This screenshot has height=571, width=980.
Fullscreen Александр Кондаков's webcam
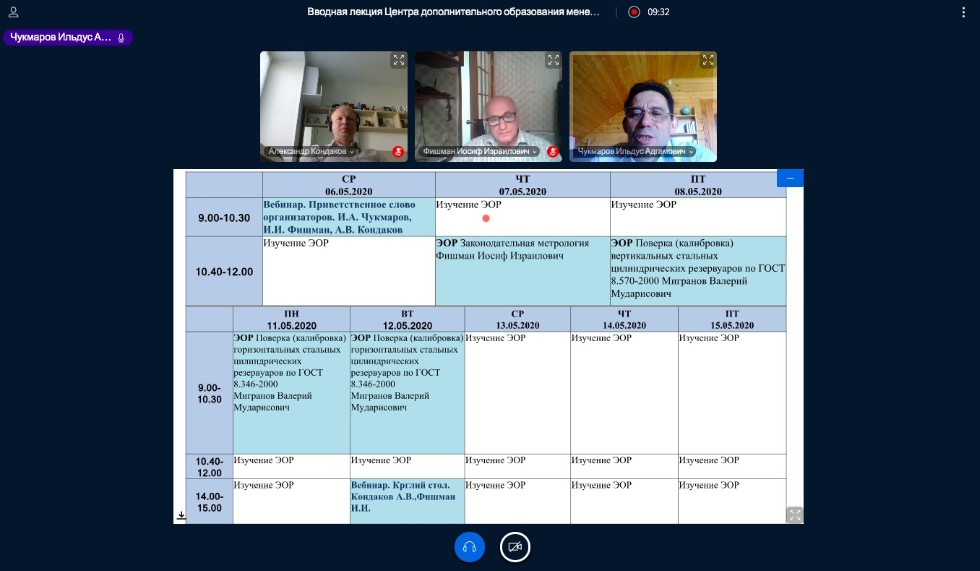click(x=398, y=60)
